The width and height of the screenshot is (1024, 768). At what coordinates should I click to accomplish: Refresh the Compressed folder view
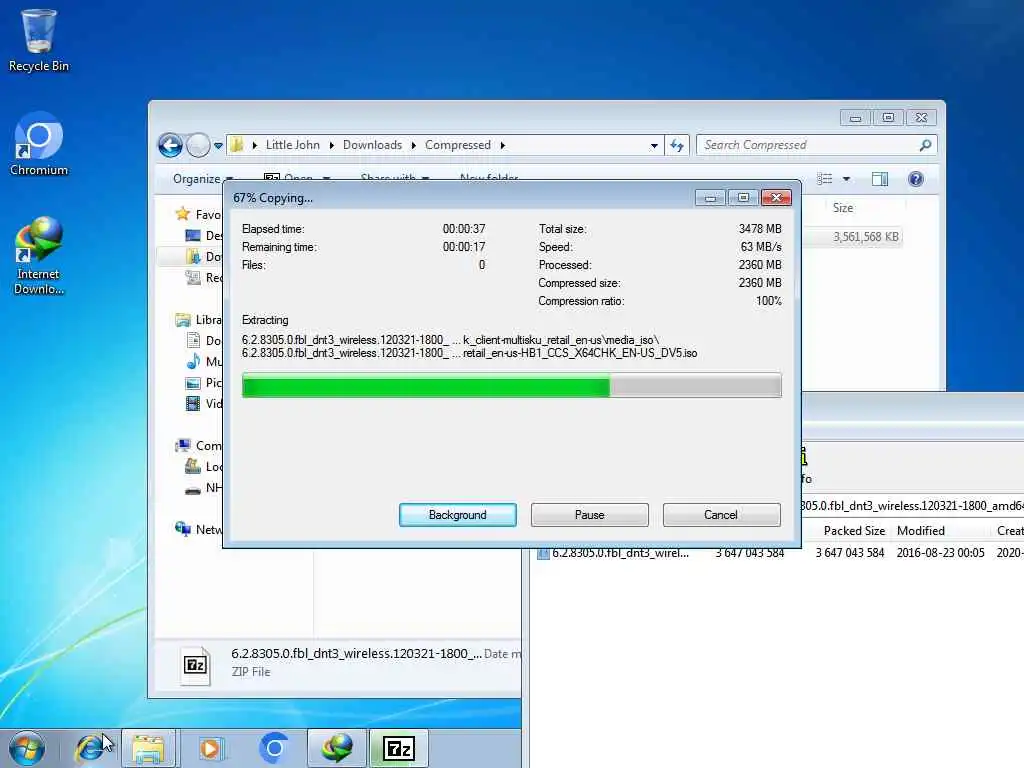click(x=677, y=145)
